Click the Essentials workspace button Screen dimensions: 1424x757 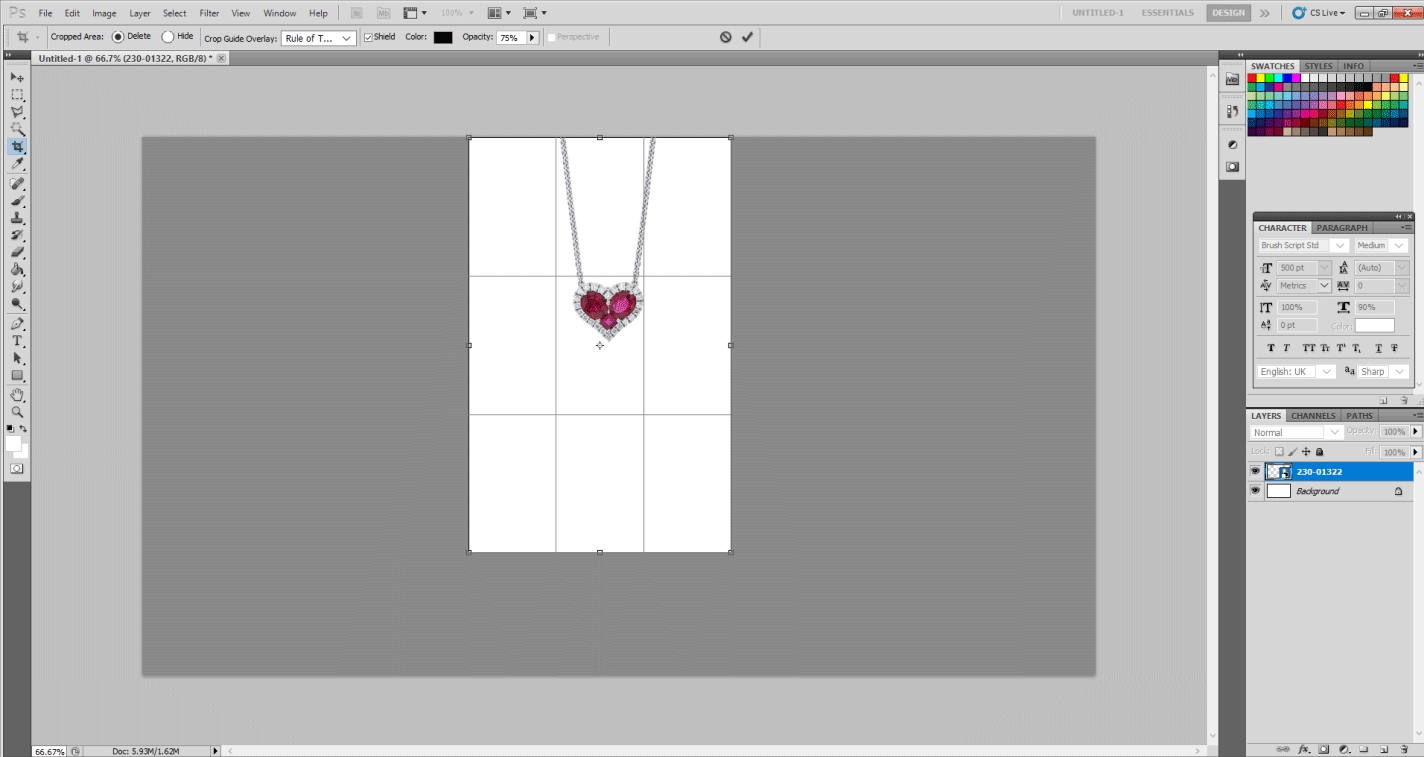click(x=1167, y=13)
